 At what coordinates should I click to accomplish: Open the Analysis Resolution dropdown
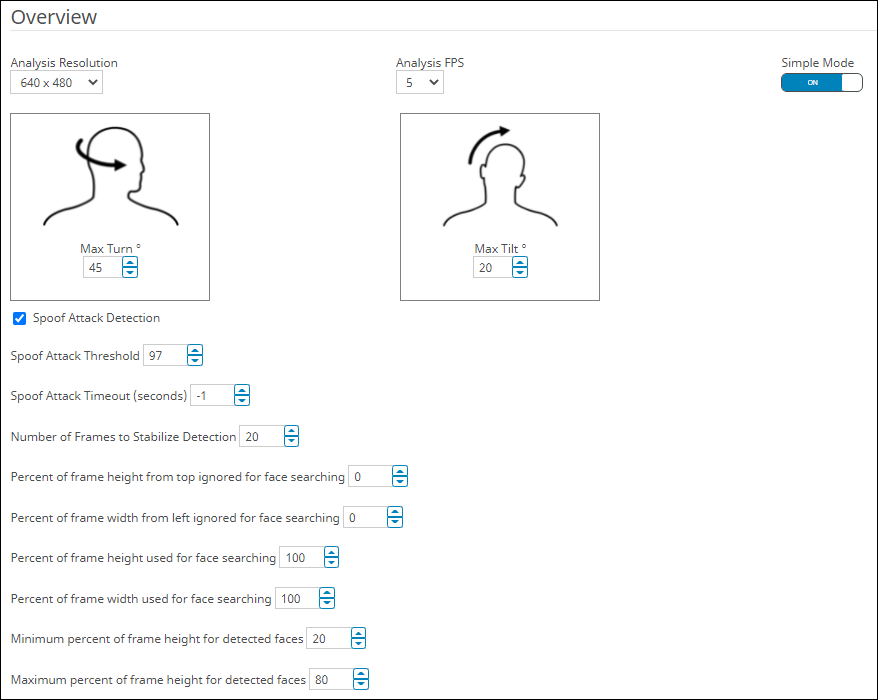pos(57,82)
